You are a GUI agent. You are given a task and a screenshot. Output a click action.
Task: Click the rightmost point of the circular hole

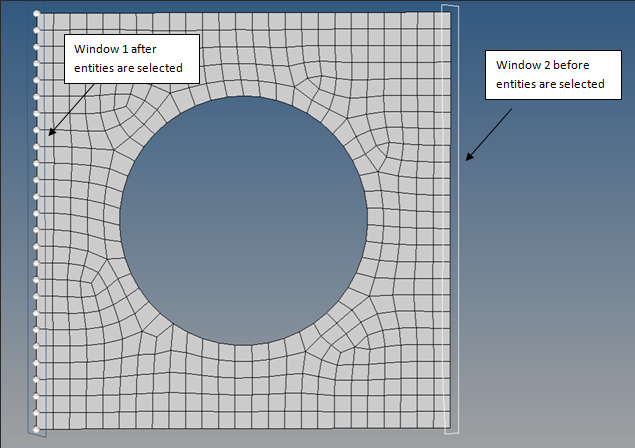tap(367, 220)
